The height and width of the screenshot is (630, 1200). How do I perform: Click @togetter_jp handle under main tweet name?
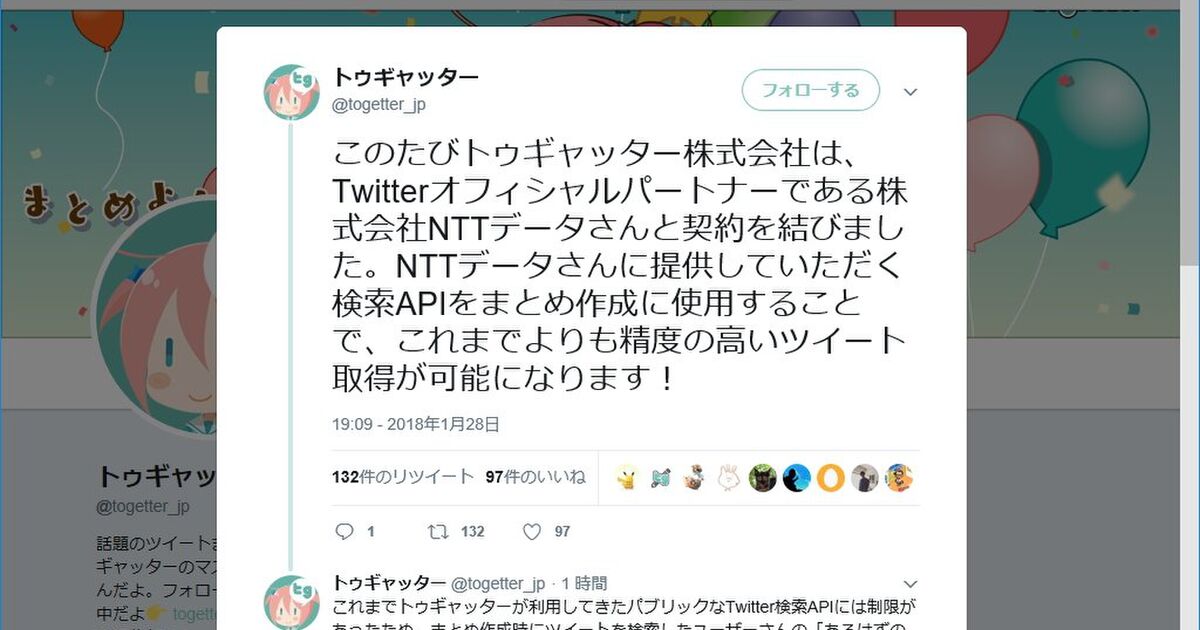pyautogui.click(x=379, y=104)
